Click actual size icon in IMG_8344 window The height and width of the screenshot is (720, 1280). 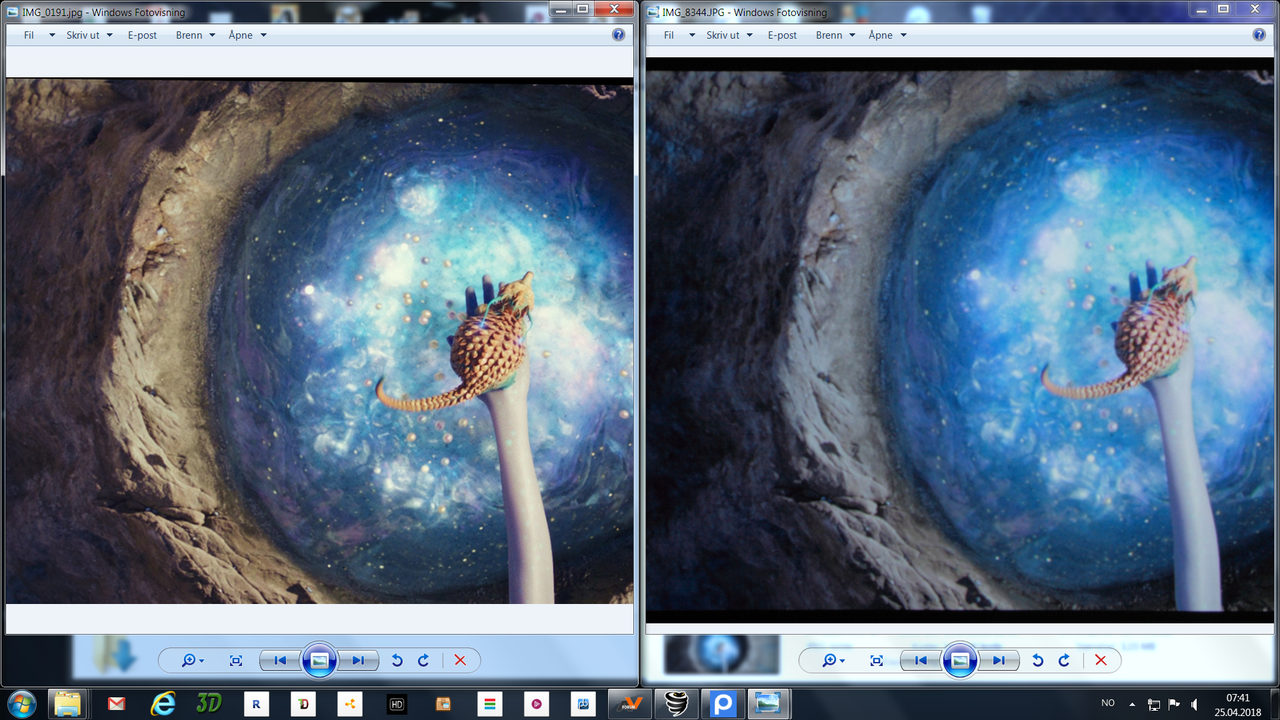(x=876, y=660)
